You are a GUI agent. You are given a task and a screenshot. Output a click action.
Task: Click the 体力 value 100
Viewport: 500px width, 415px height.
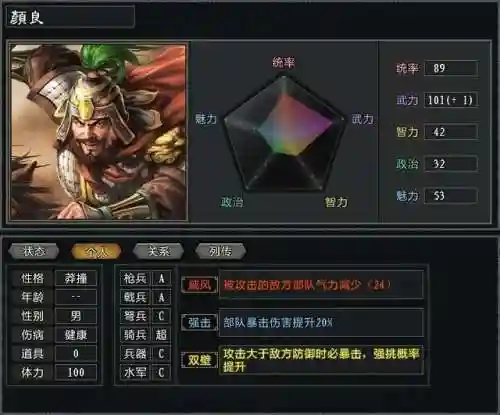click(x=76, y=372)
